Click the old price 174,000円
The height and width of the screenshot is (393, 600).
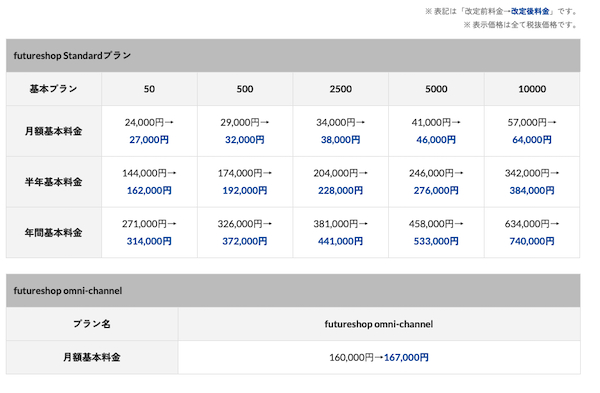pyautogui.click(x=240, y=173)
